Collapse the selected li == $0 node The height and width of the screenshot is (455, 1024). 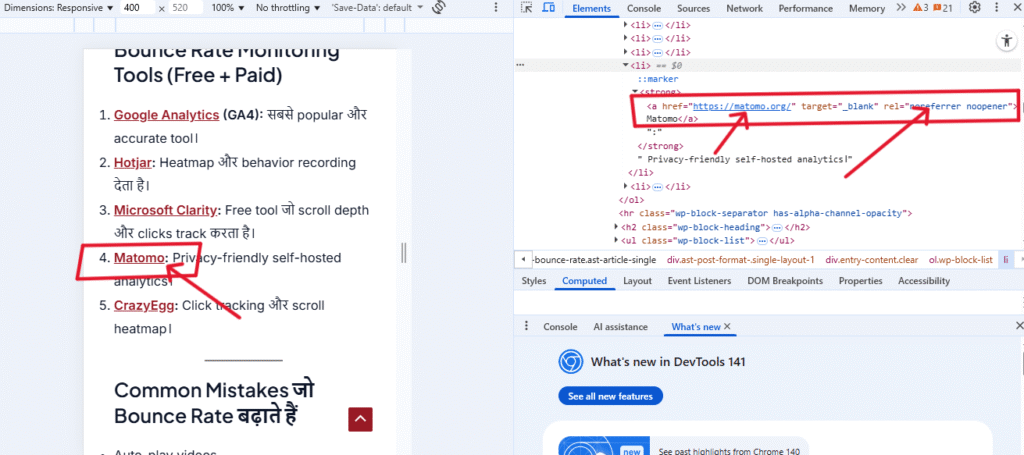(x=626, y=65)
